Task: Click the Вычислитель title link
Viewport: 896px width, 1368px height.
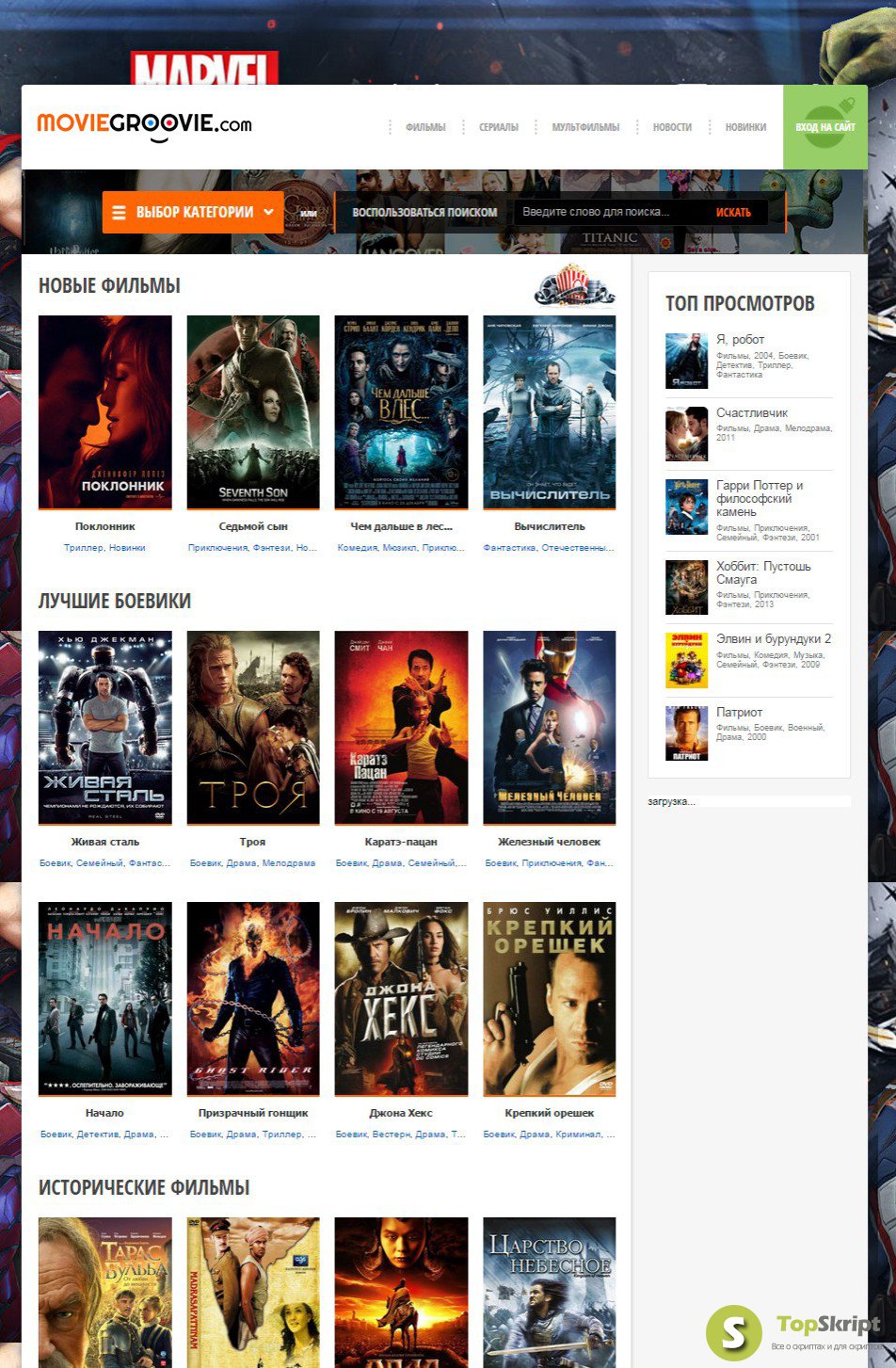Action: tap(550, 526)
